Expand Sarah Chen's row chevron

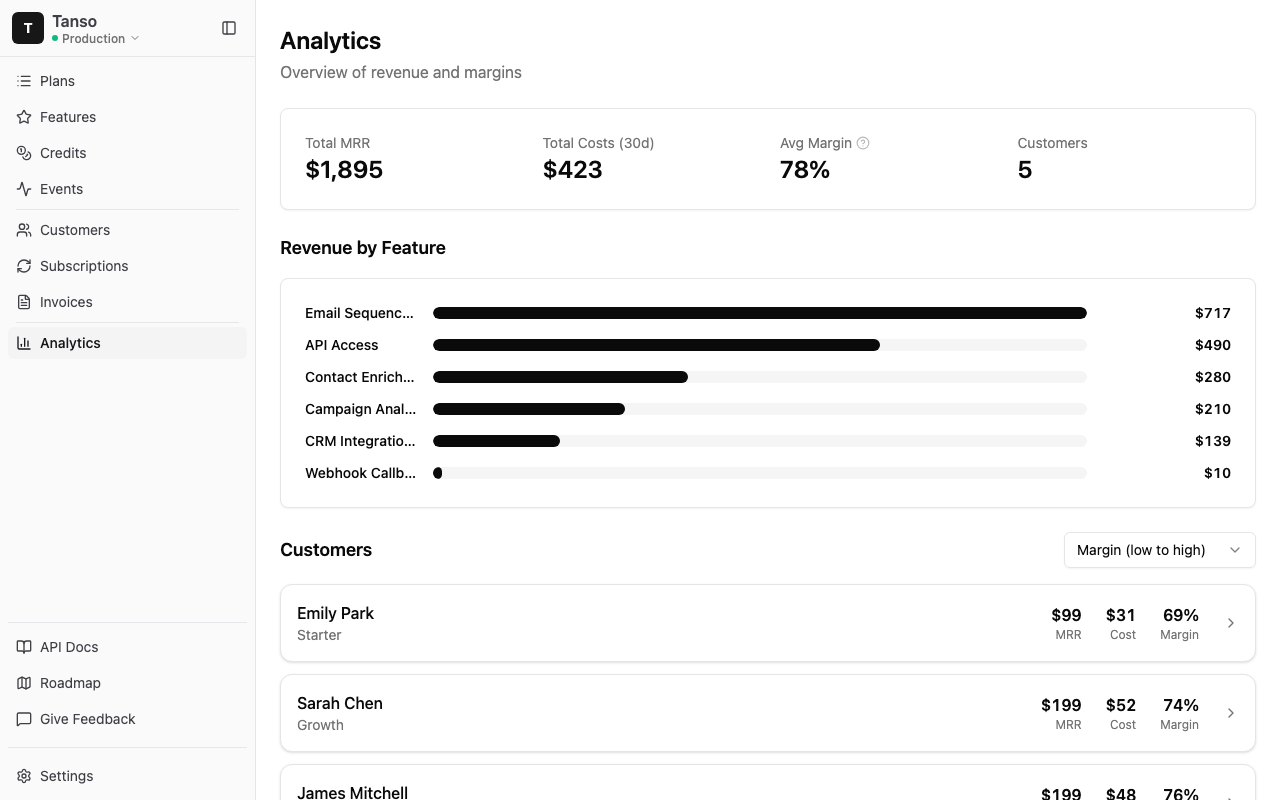(x=1231, y=713)
